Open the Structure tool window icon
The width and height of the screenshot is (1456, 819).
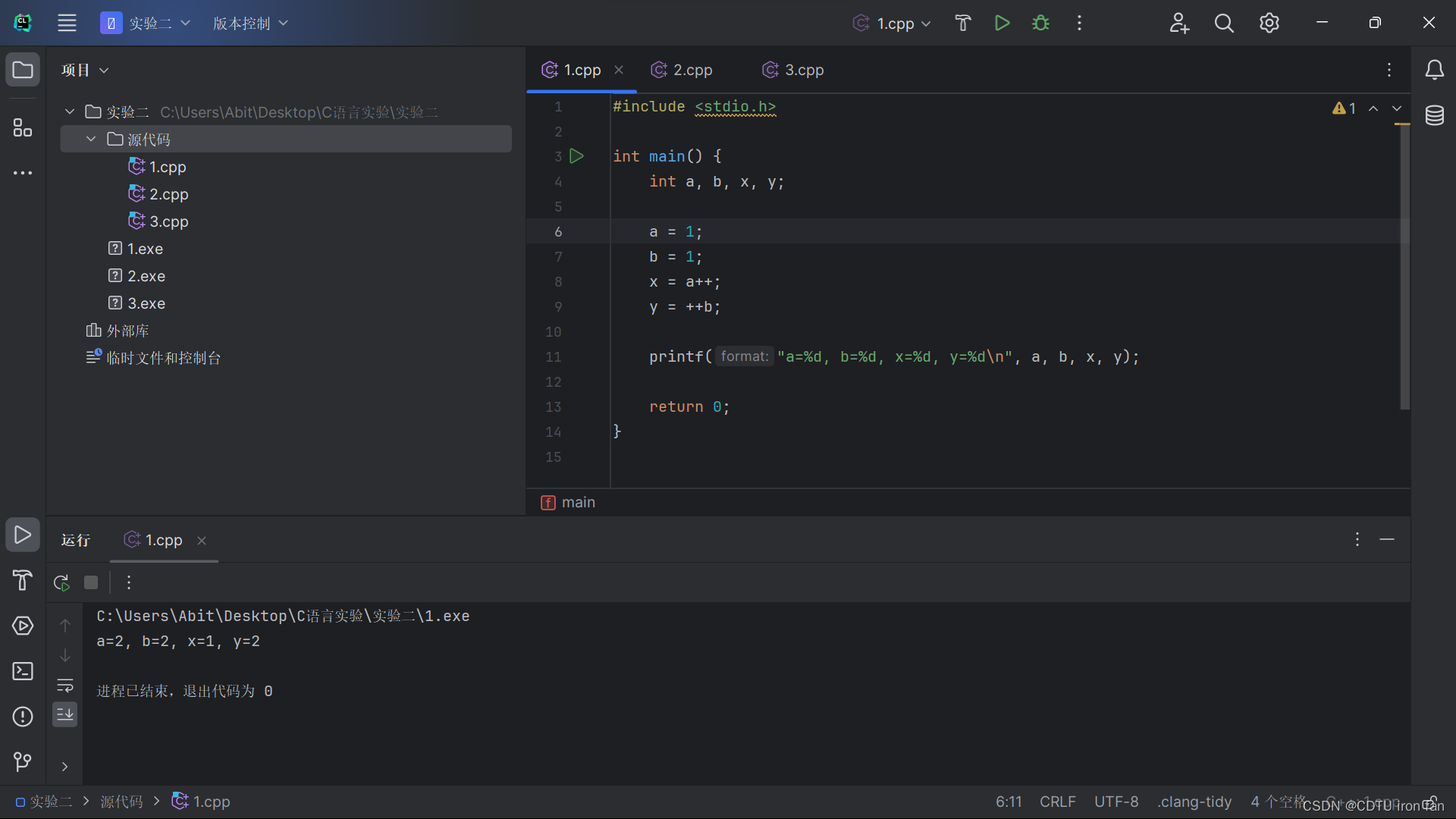23,127
